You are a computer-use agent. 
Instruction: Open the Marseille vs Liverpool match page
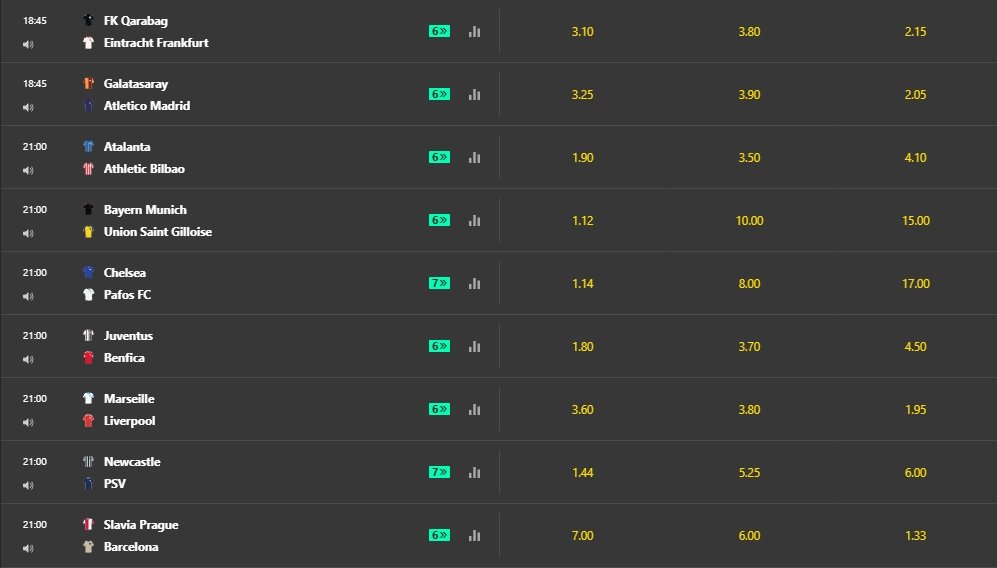tap(130, 410)
